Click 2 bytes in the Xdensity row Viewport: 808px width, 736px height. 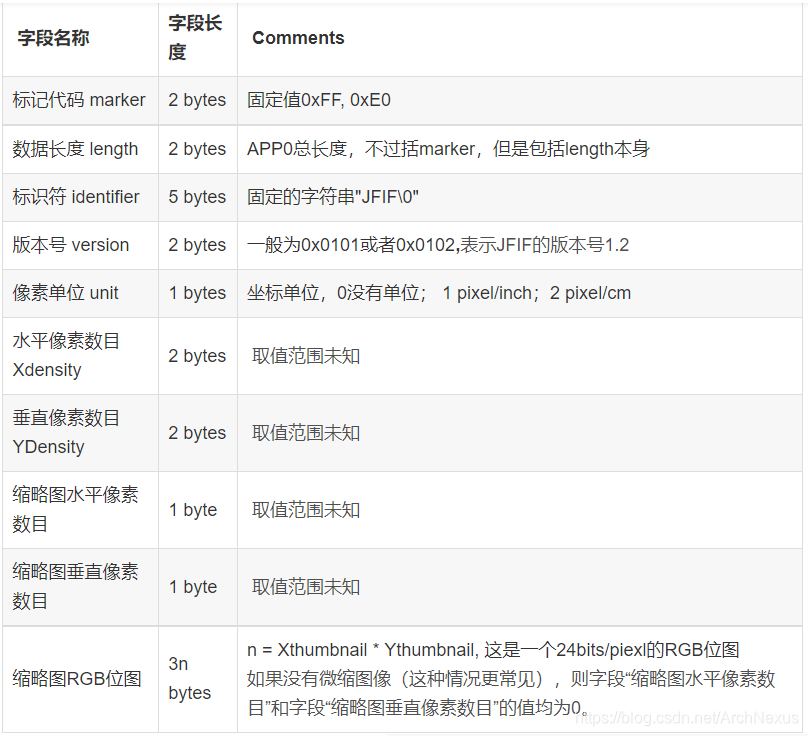[197, 356]
